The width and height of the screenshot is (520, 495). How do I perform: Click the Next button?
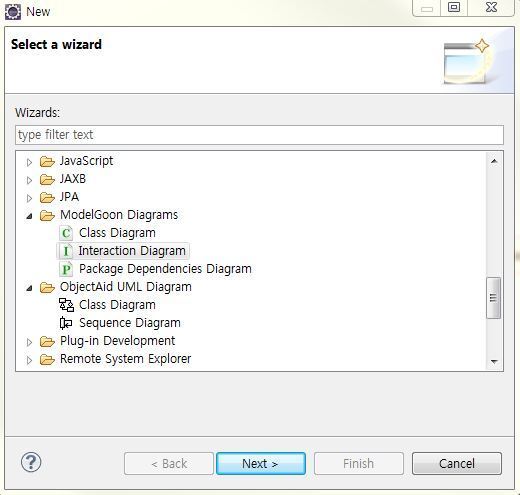261,463
